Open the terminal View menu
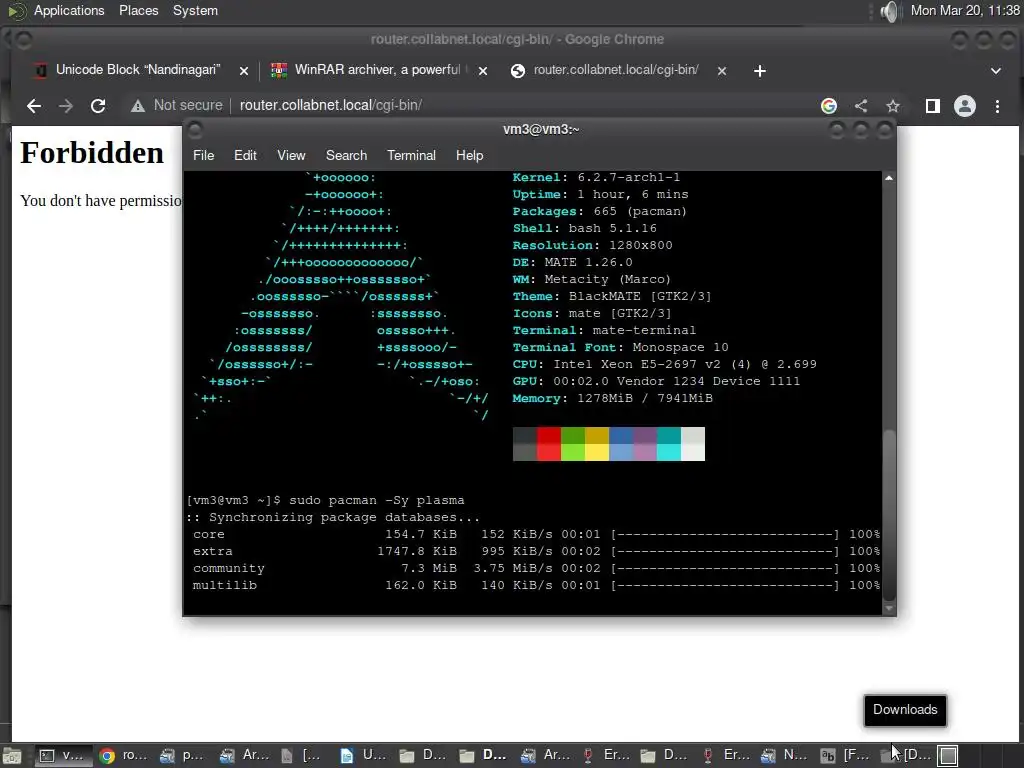The width and height of the screenshot is (1024, 768). 291,155
